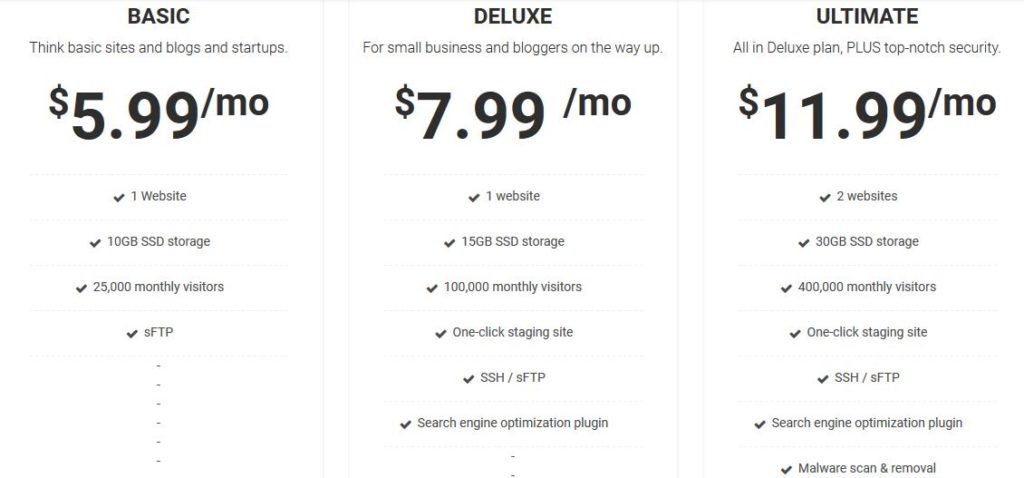This screenshot has width=1024, height=478.
Task: Click checkmark next to 100,000 monthly visitors
Action: (x=432, y=288)
